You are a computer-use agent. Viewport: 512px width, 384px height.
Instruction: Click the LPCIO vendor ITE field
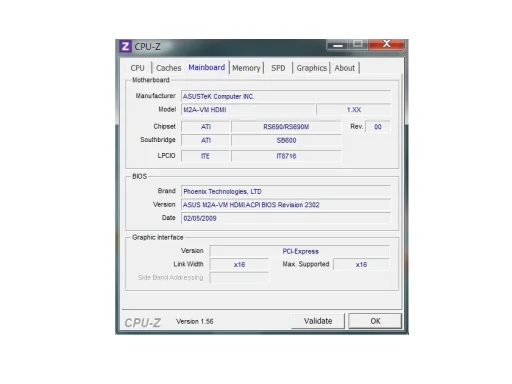206,156
